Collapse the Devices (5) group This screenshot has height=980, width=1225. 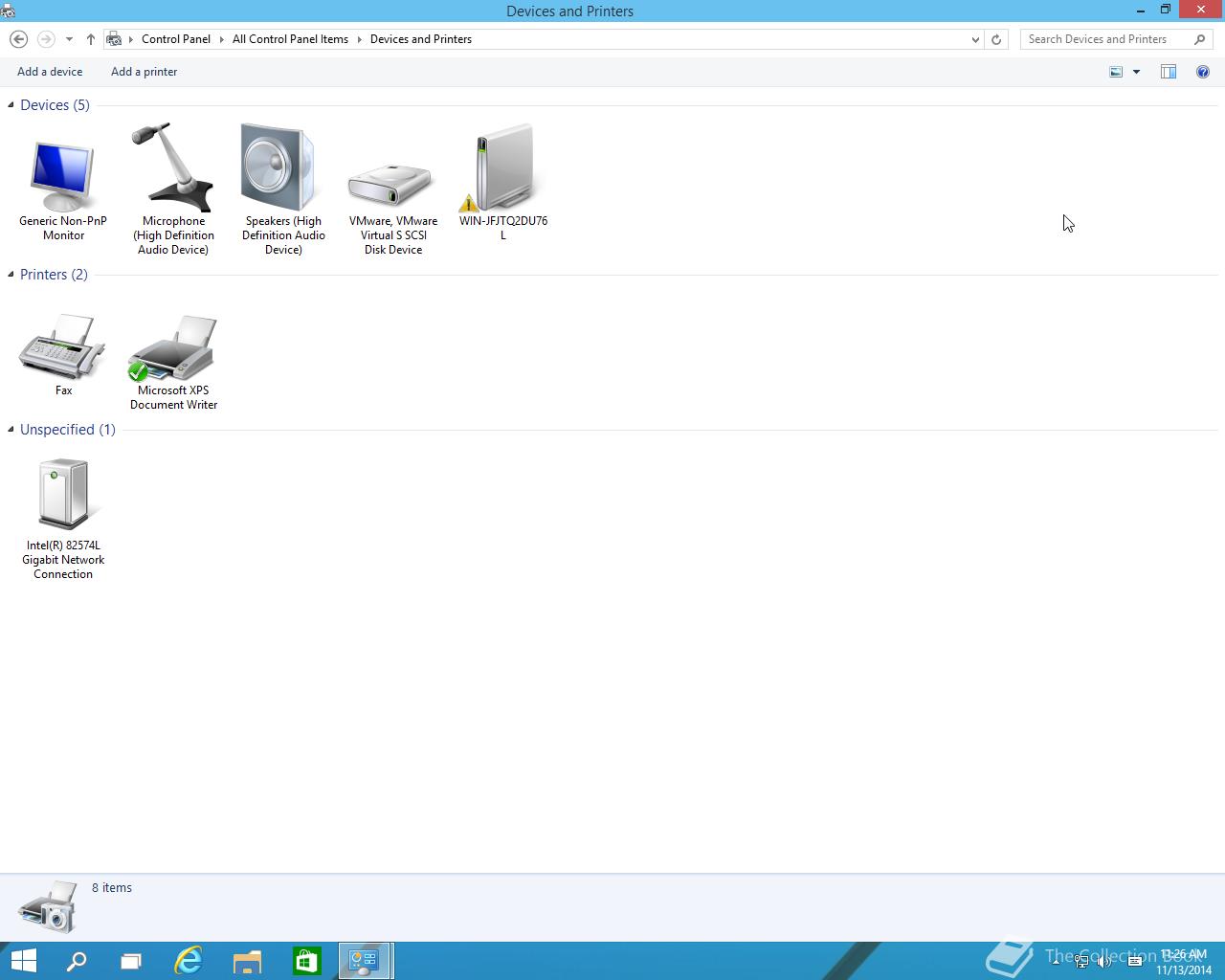11,104
